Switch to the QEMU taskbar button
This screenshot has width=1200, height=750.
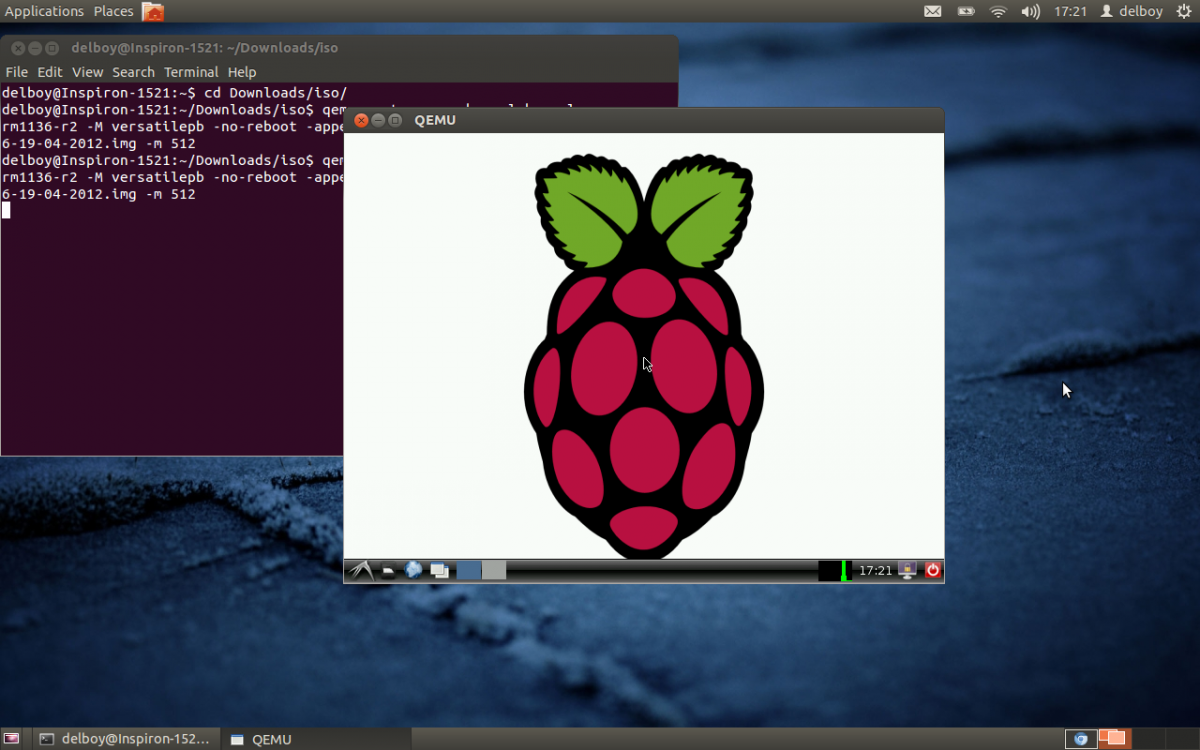click(x=314, y=739)
